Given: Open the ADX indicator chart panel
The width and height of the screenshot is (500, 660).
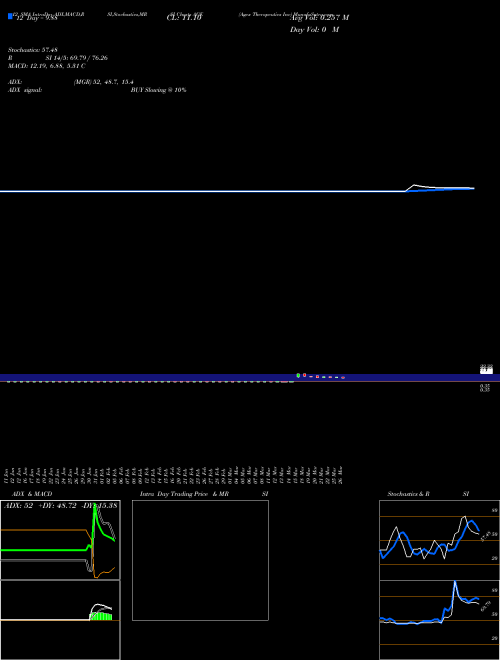Looking at the screenshot, I should [60, 540].
